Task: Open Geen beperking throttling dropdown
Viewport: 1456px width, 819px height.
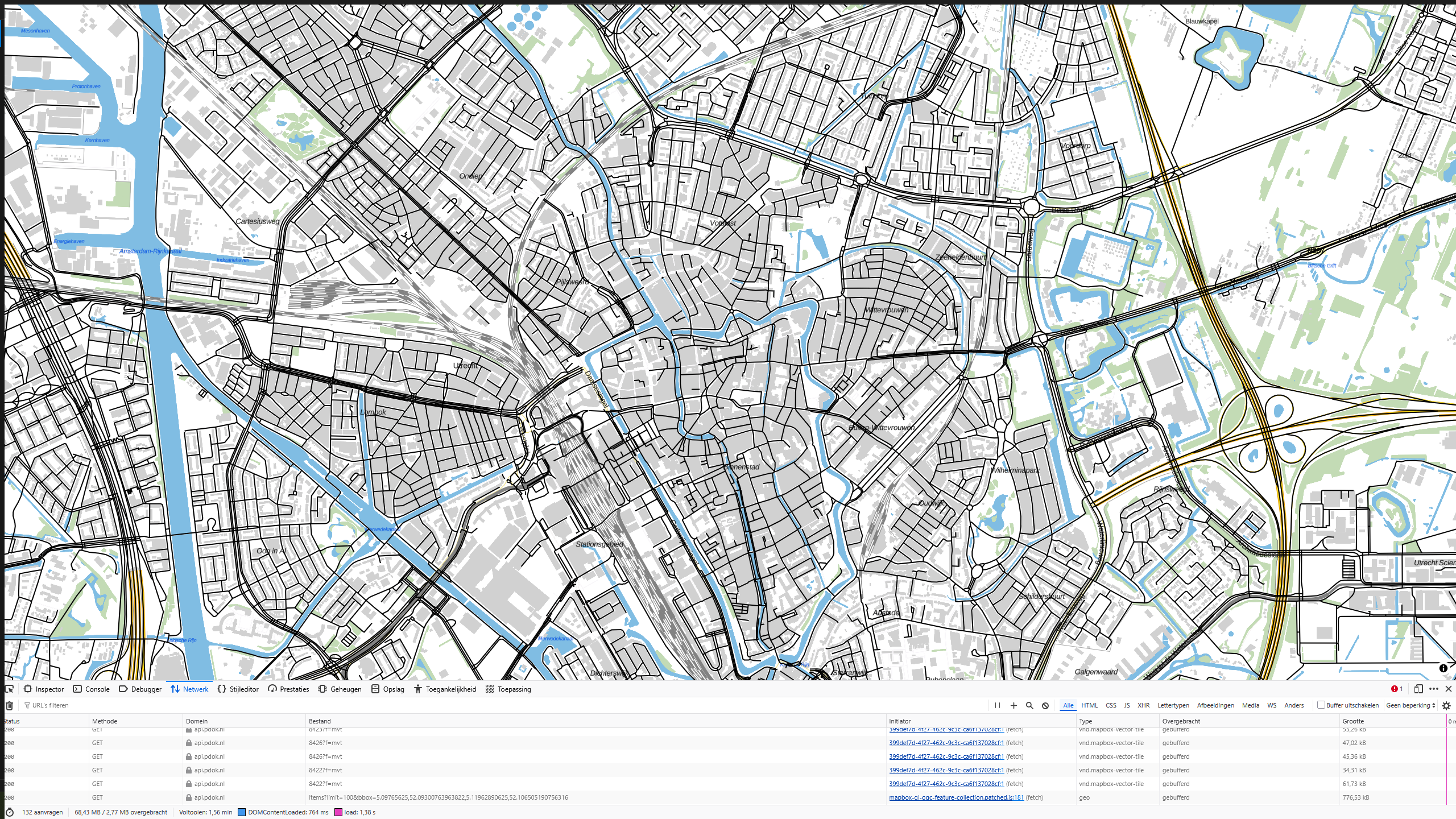Action: point(1410,705)
